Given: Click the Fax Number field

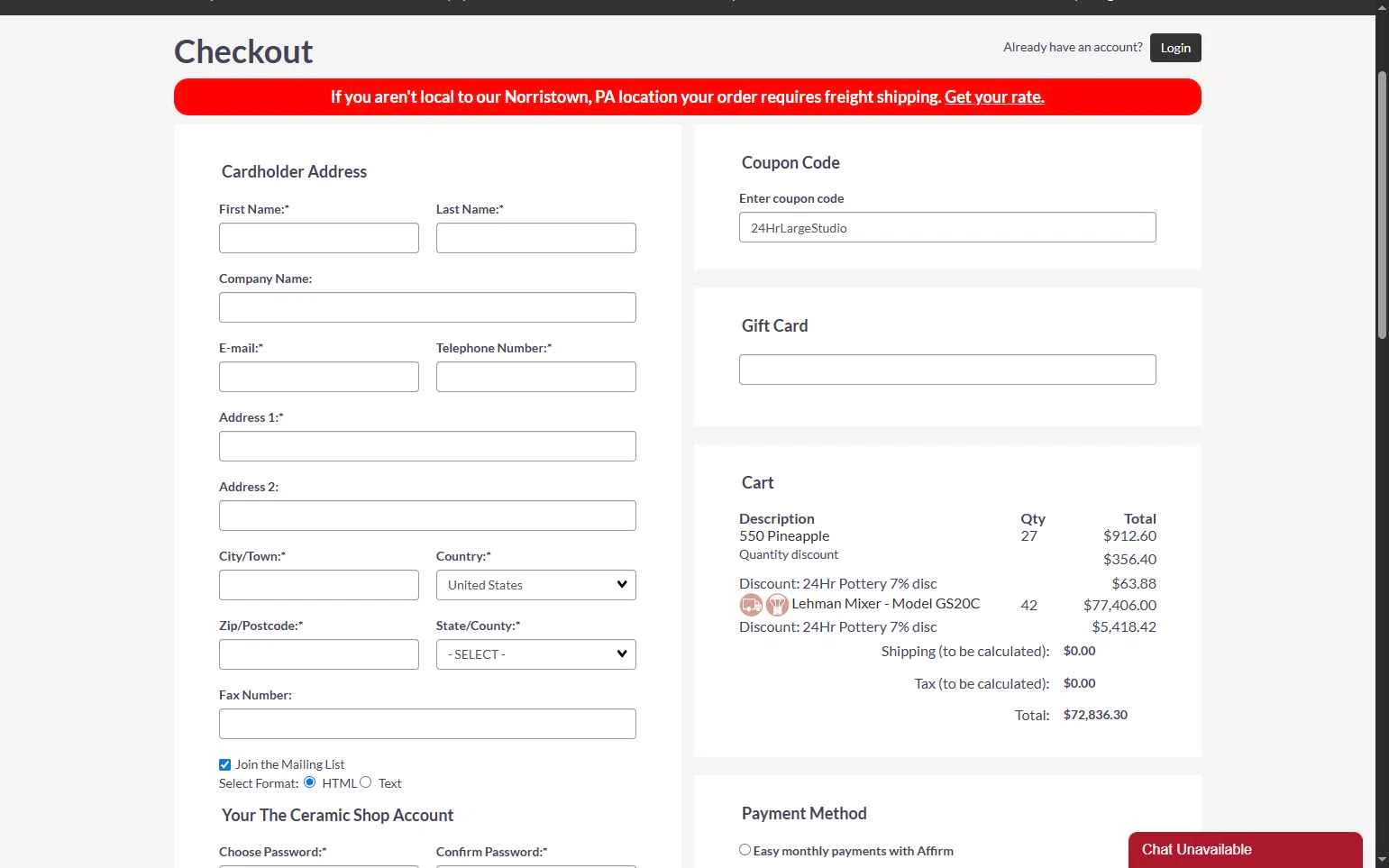Looking at the screenshot, I should click(427, 724).
